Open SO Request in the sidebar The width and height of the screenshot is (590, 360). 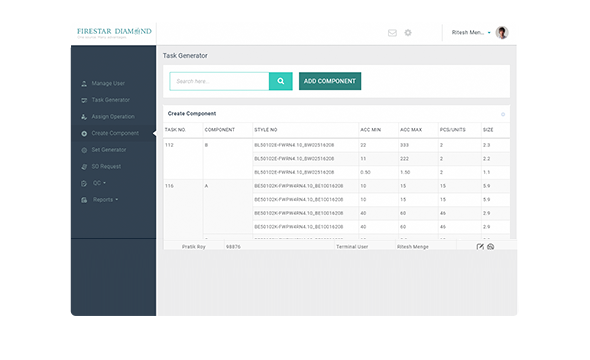click(106, 166)
